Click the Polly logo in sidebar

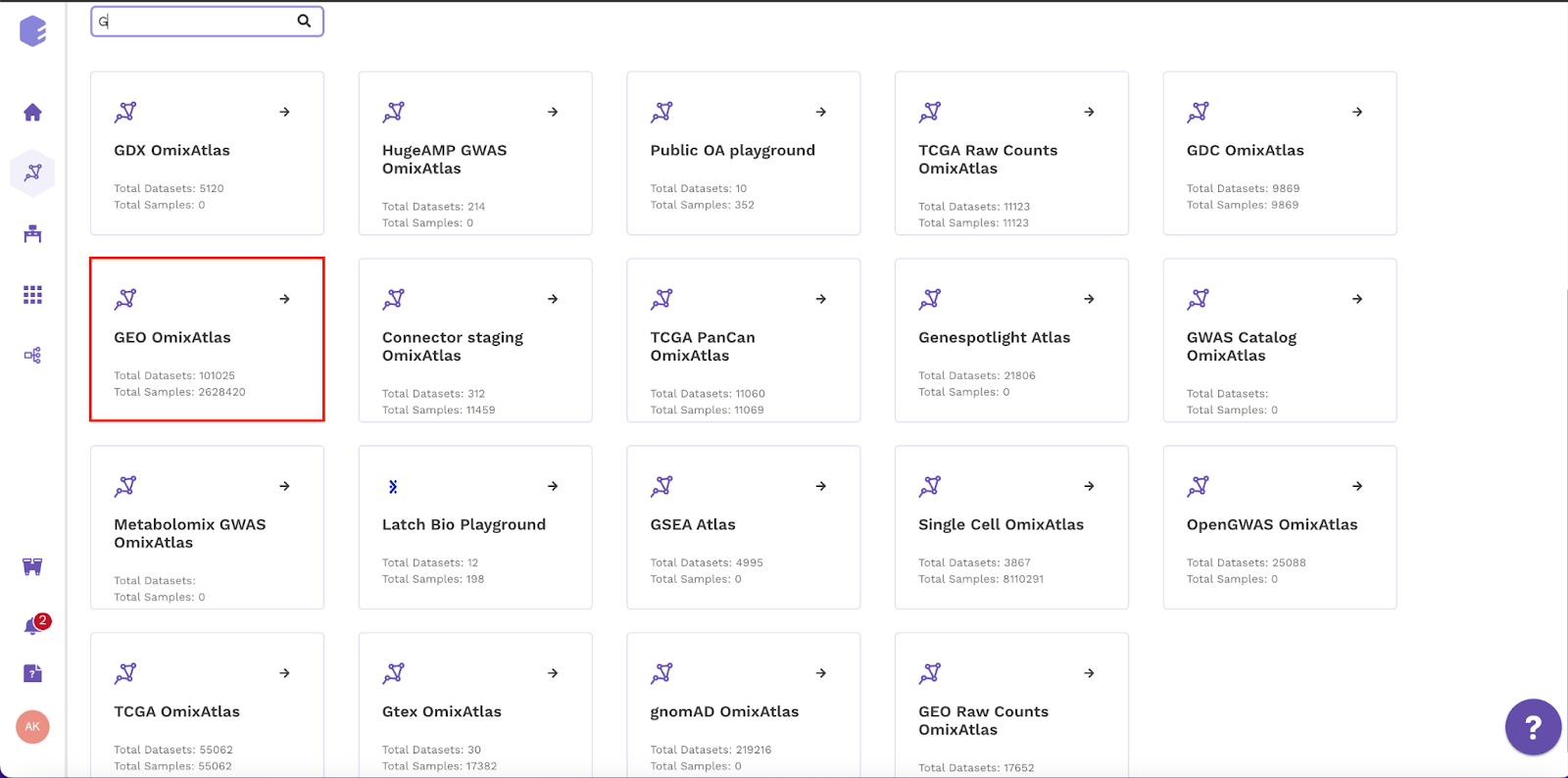(32, 31)
